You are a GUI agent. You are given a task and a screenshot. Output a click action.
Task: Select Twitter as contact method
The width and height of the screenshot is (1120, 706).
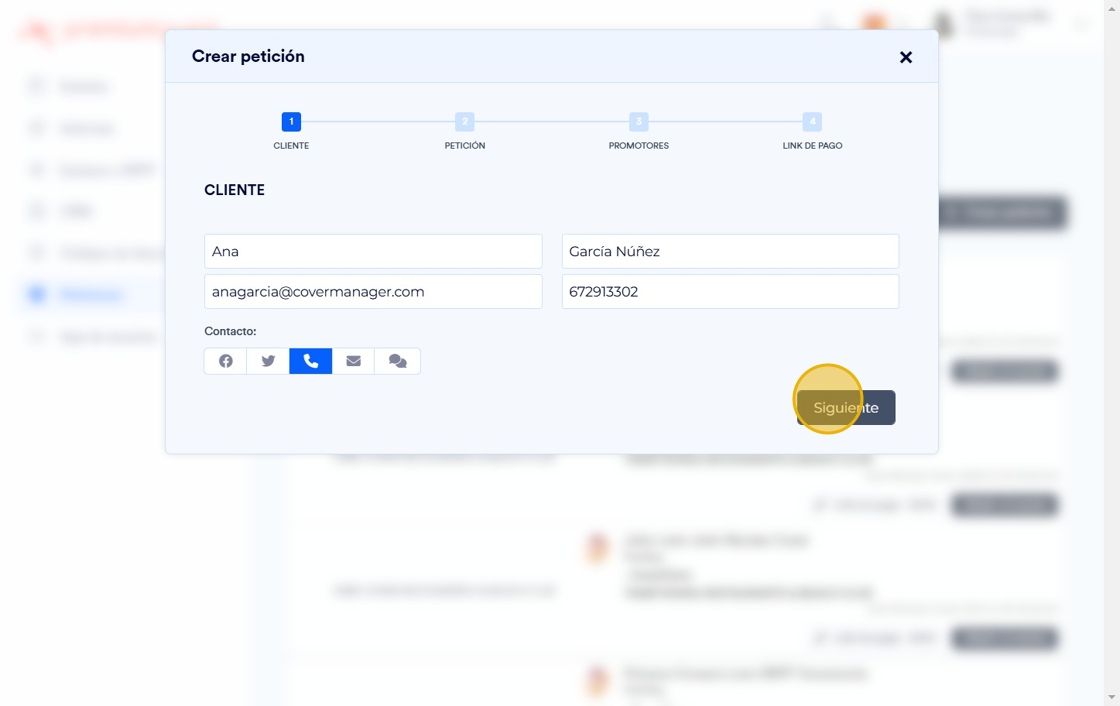tap(268, 361)
